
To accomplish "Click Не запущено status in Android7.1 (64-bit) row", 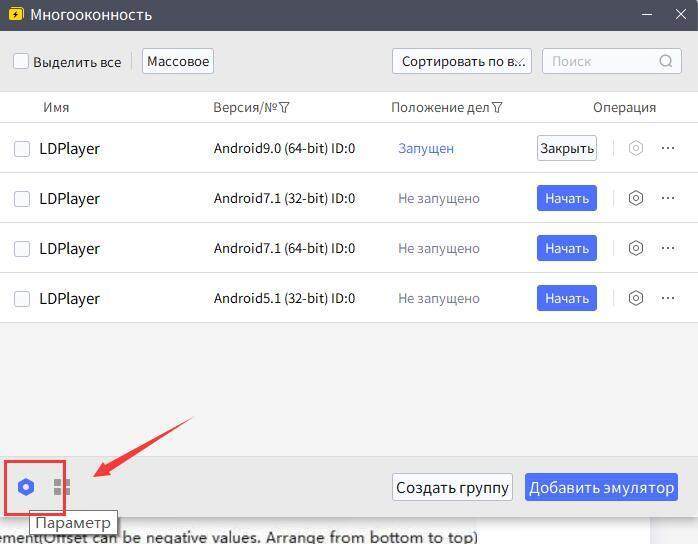I will [x=438, y=248].
